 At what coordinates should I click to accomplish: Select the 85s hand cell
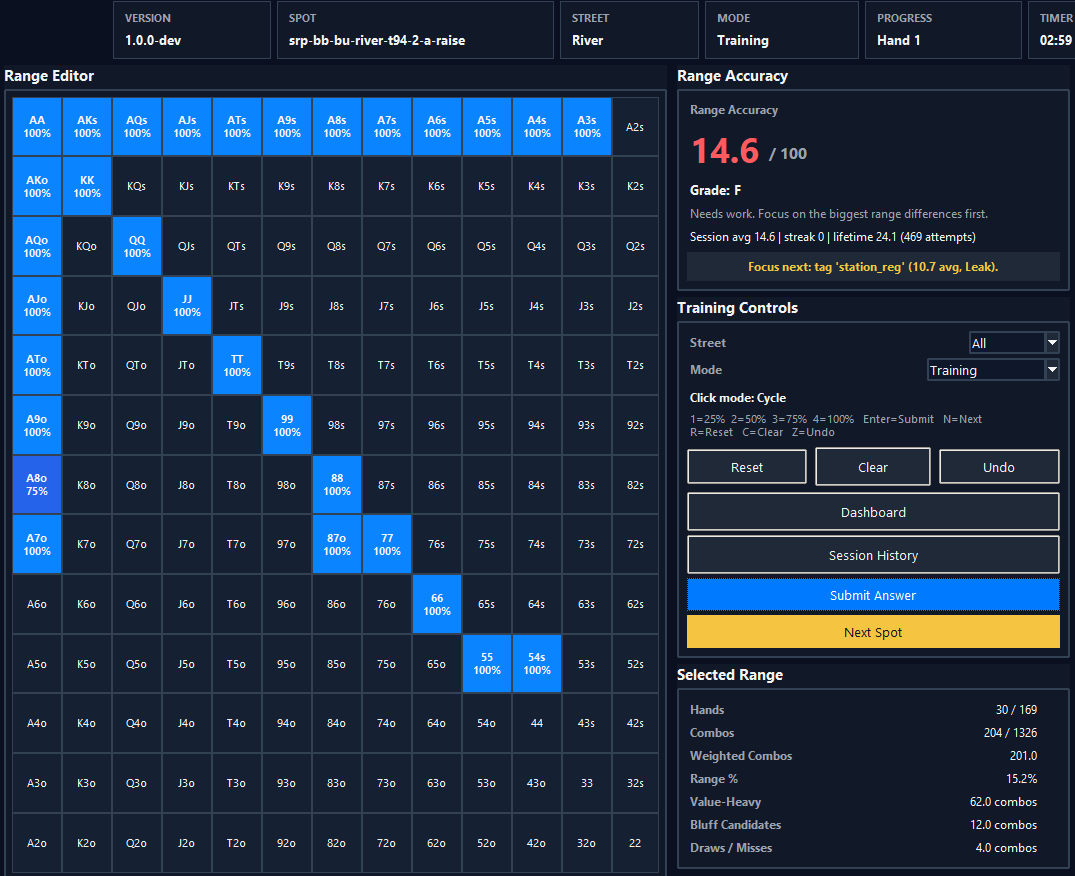(x=487, y=485)
